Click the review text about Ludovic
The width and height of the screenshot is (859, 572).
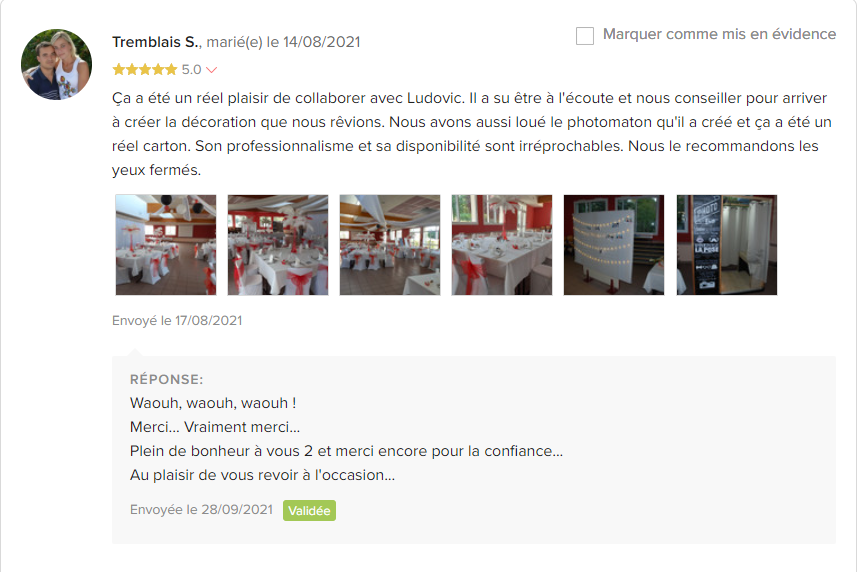click(x=472, y=134)
